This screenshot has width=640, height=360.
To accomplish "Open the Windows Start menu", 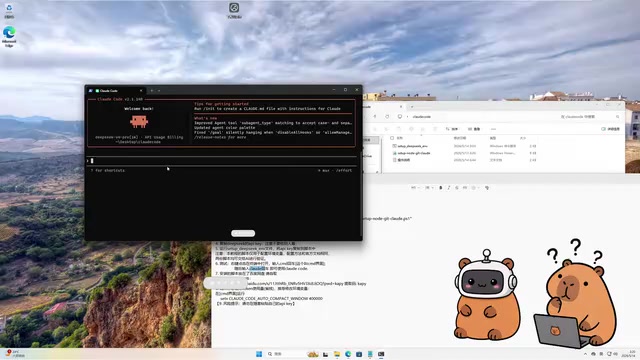I will pyautogui.click(x=259, y=354).
